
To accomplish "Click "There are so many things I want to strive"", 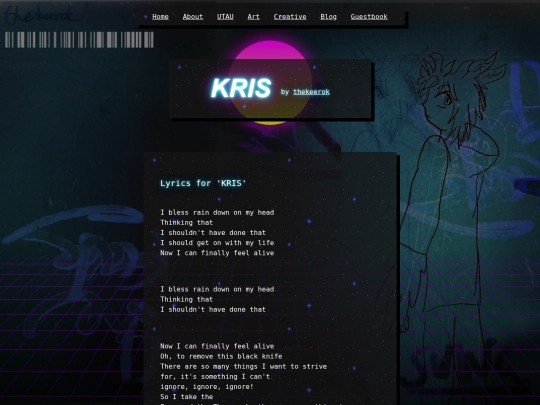I will (x=243, y=366).
